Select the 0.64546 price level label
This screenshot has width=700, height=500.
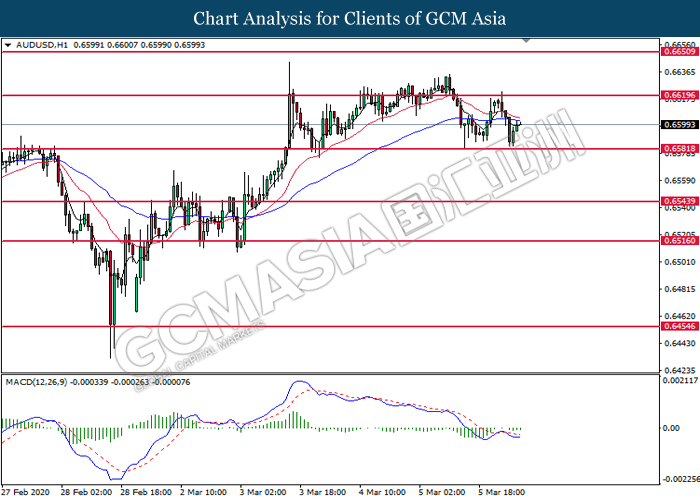679,326
